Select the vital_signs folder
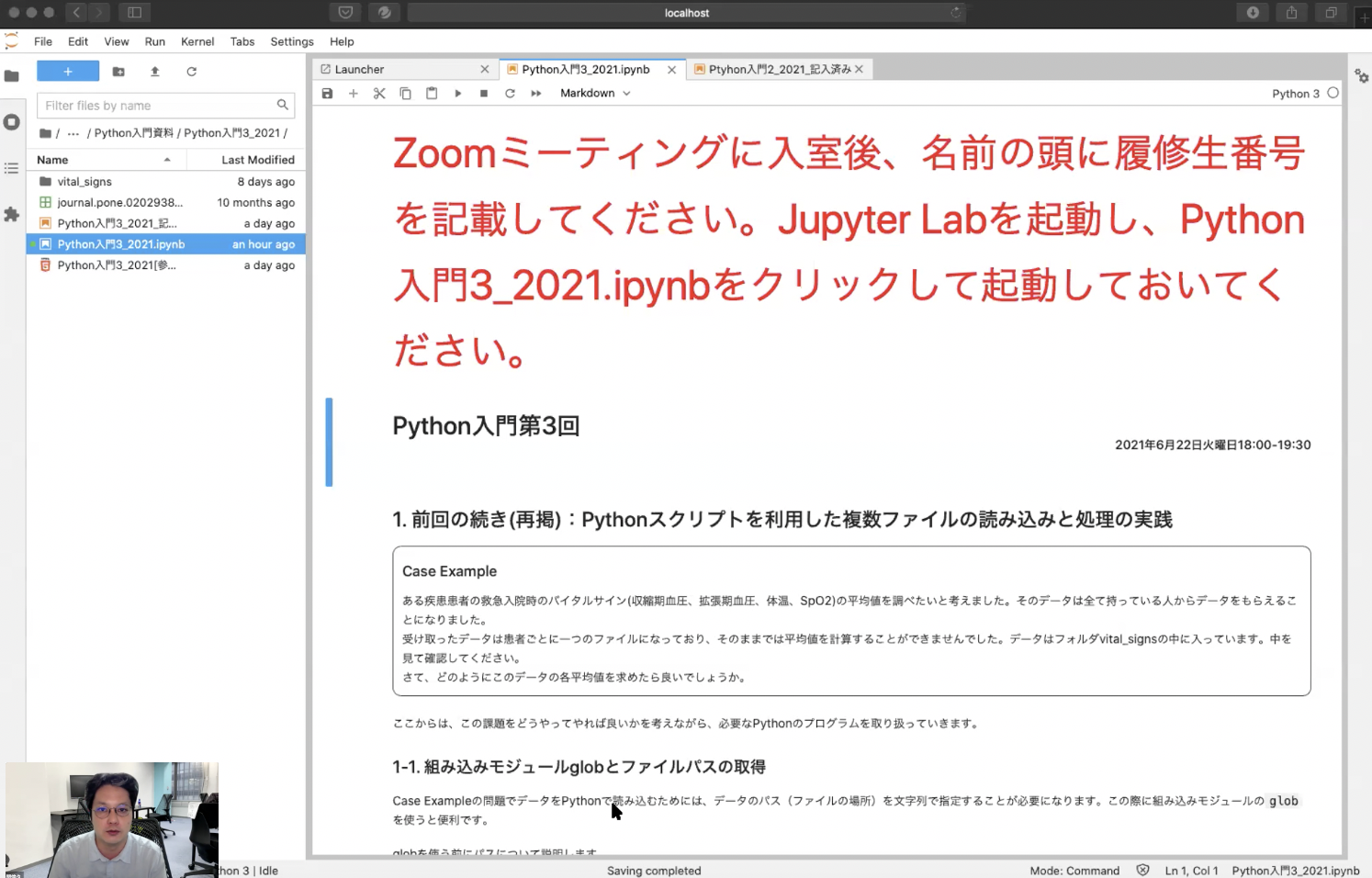 pyautogui.click(x=166, y=182)
